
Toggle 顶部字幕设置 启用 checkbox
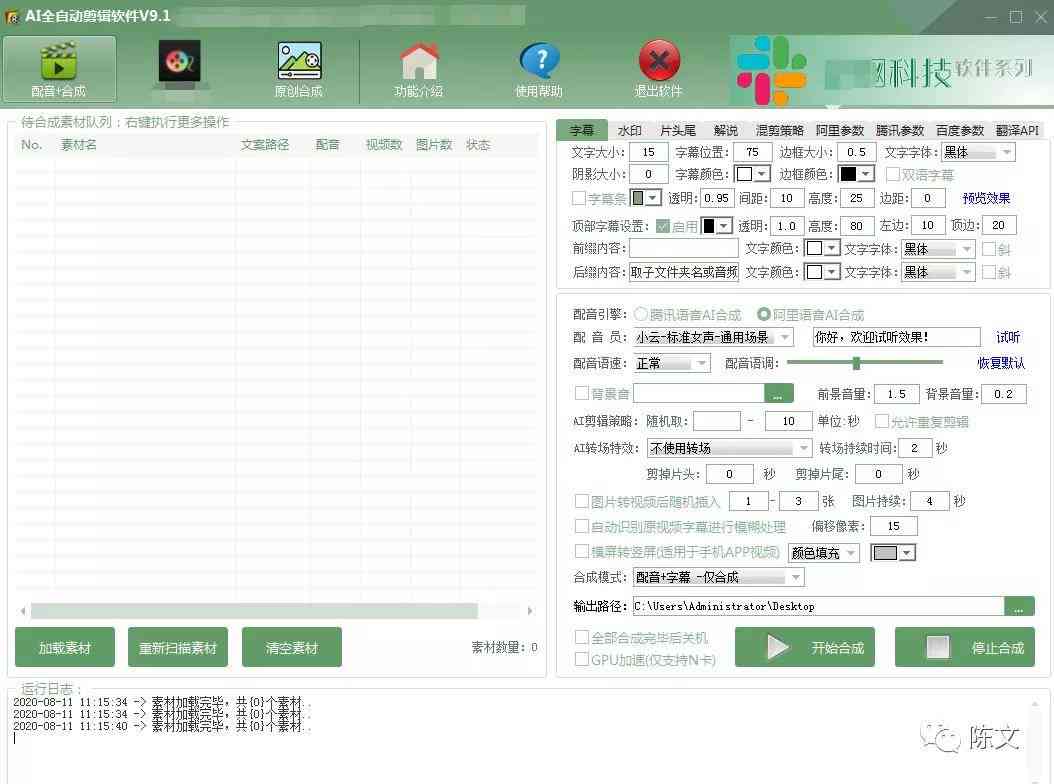coord(663,226)
